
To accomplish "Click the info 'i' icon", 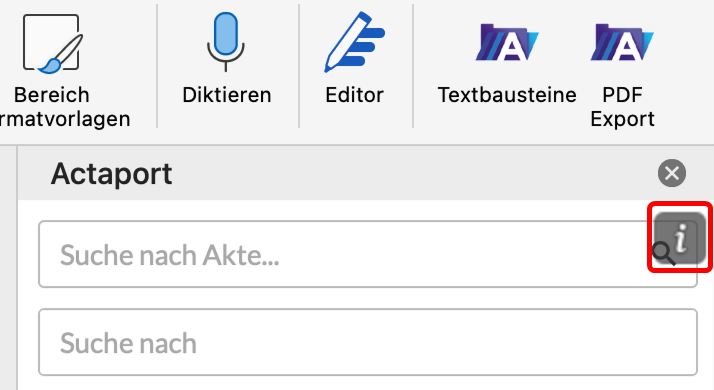I will point(680,237).
